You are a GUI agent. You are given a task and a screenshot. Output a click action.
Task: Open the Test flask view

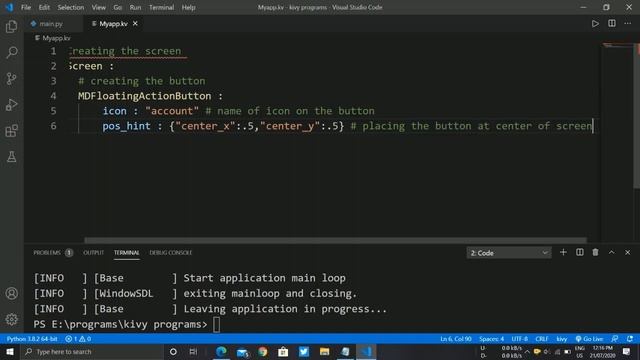coord(11,156)
